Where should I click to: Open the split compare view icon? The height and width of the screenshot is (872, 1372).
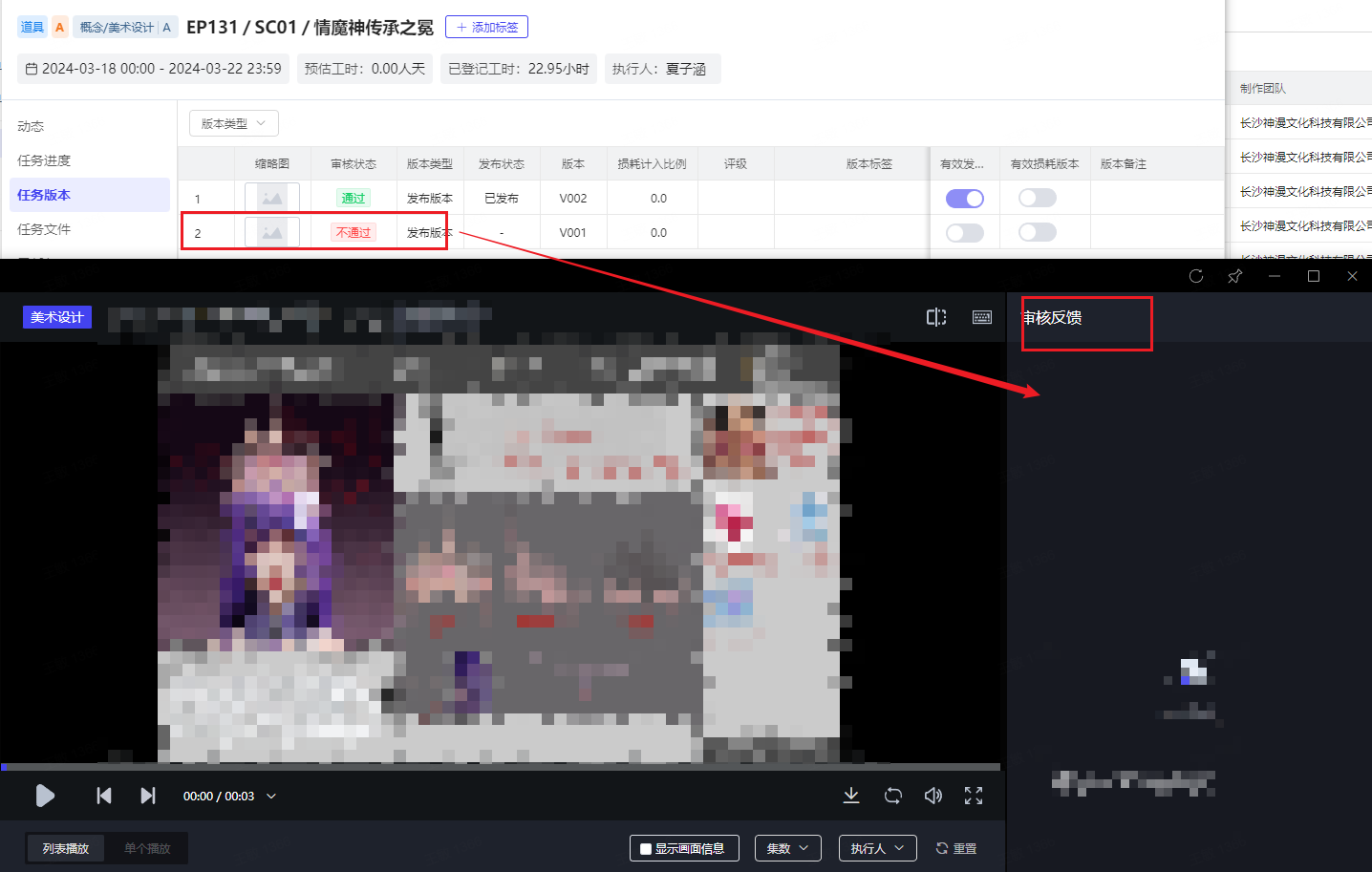pyautogui.click(x=936, y=317)
